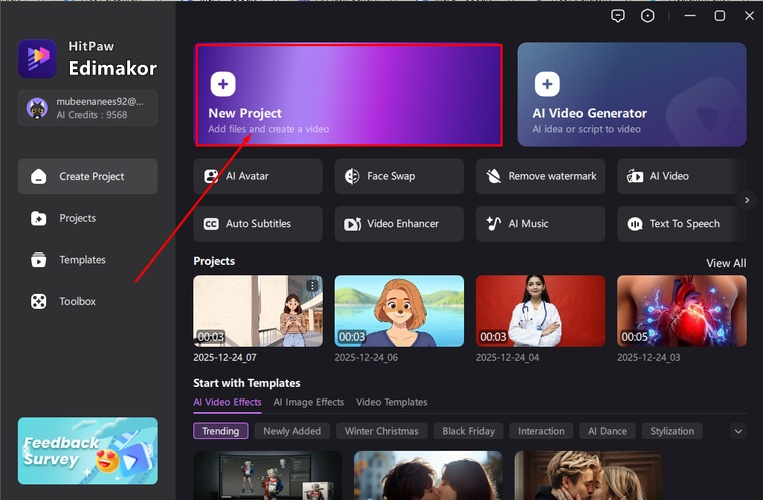
Task: Open the Text To Speech tool
Action: pos(681,224)
